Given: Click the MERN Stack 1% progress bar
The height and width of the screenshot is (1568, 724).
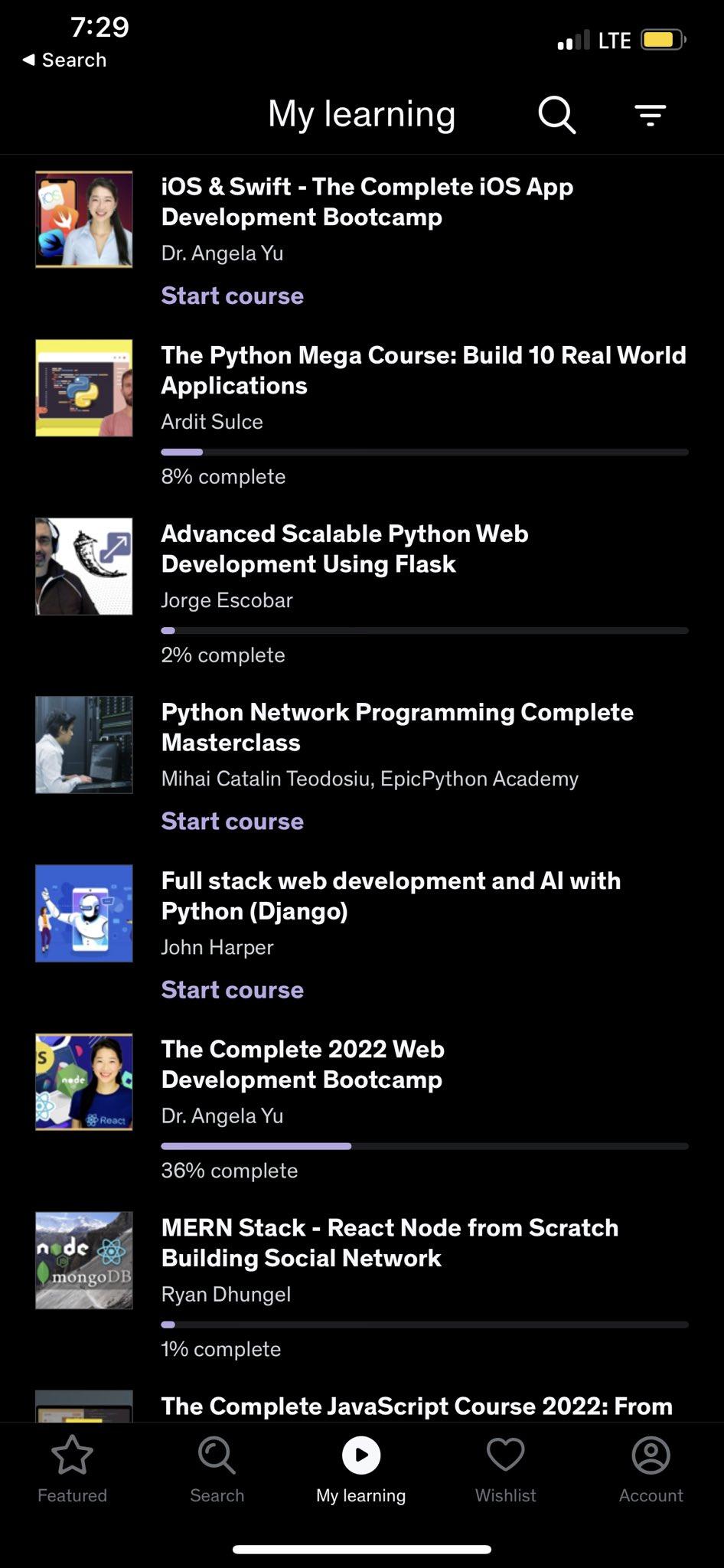Looking at the screenshot, I should pyautogui.click(x=425, y=1325).
